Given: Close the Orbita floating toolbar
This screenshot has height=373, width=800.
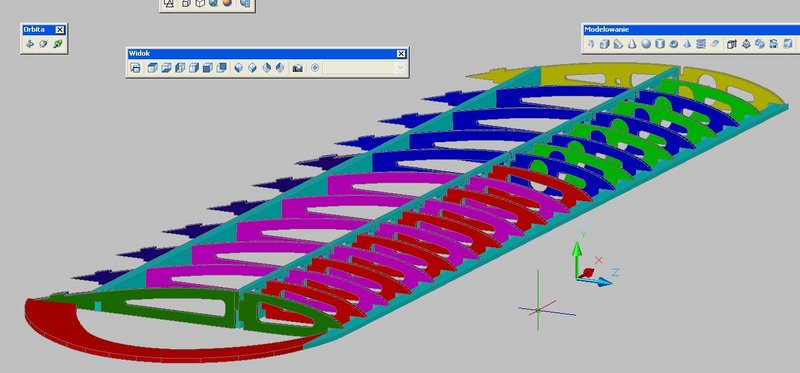Looking at the screenshot, I should [x=60, y=30].
